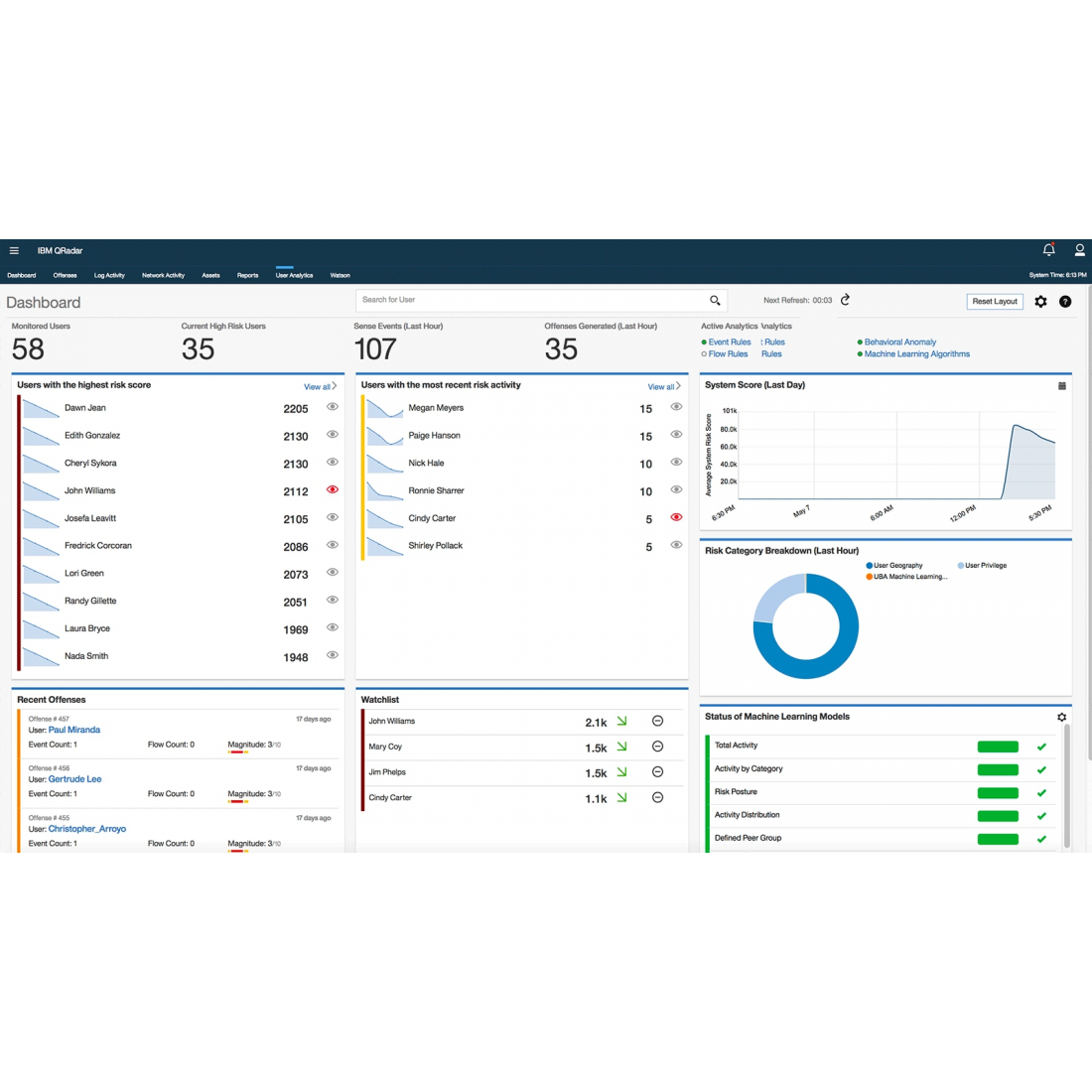Toggle red watch eye for Cindy Carter
The image size is (1092, 1092).
676,517
